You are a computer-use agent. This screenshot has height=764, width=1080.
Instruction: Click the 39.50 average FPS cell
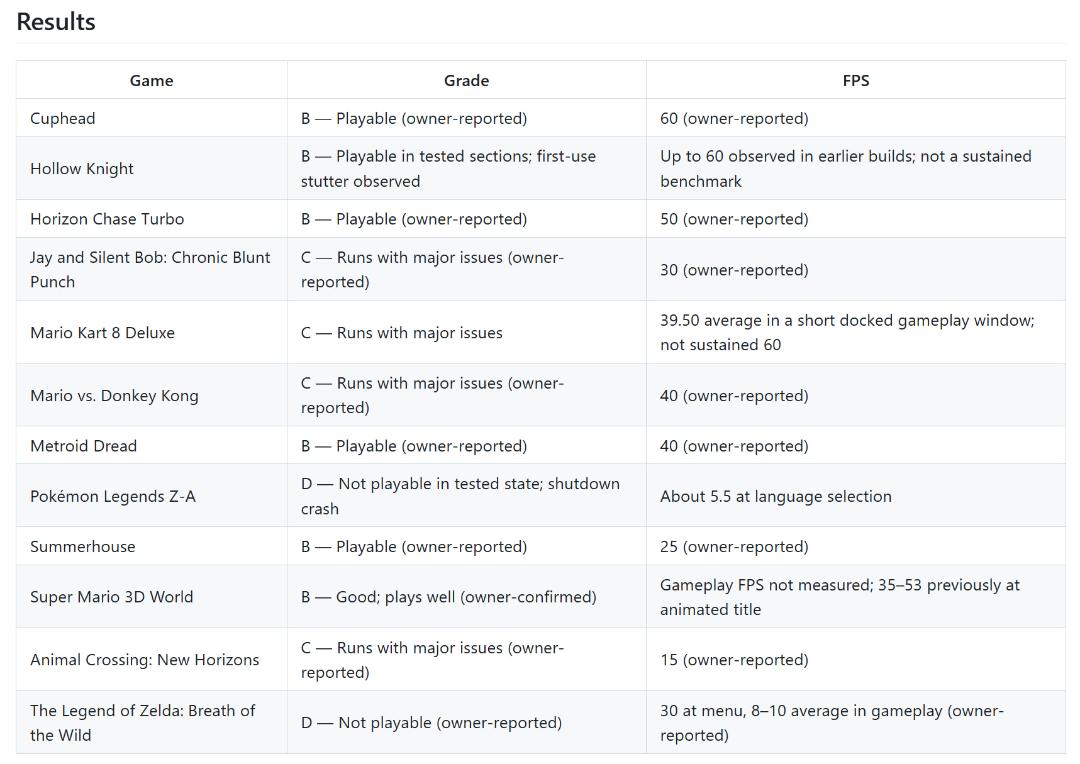tap(855, 332)
